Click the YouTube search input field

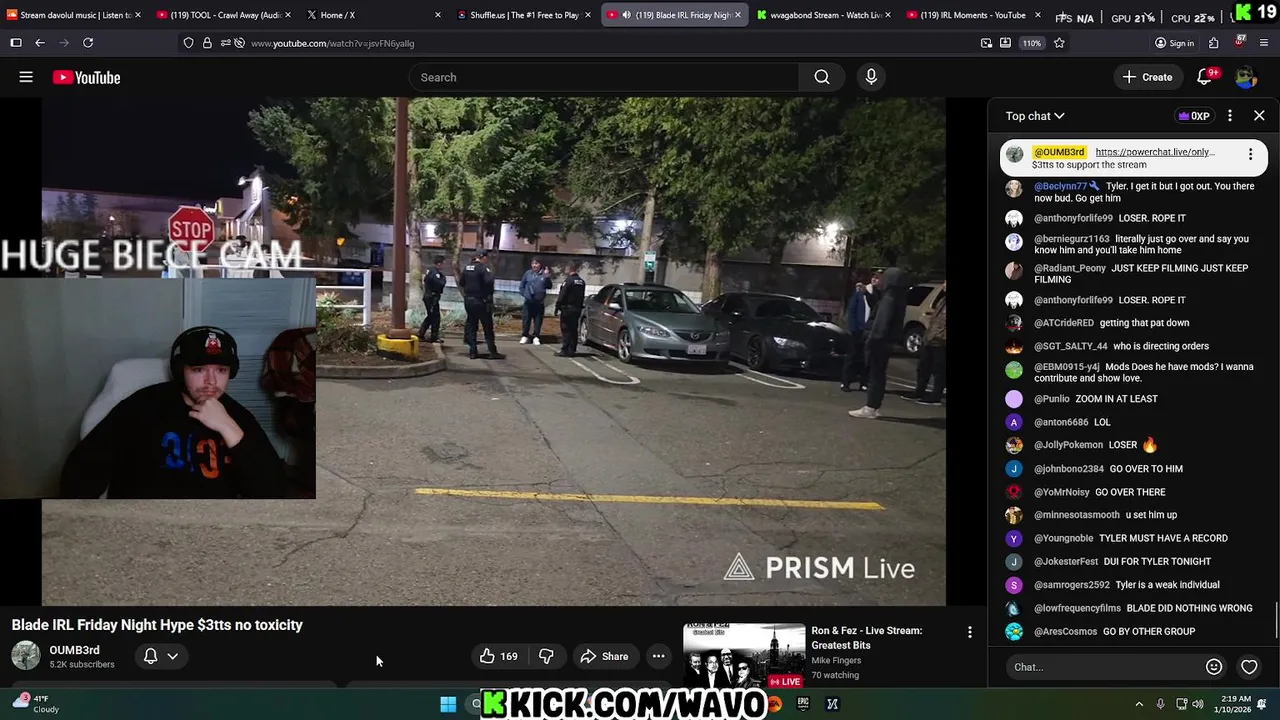604,77
